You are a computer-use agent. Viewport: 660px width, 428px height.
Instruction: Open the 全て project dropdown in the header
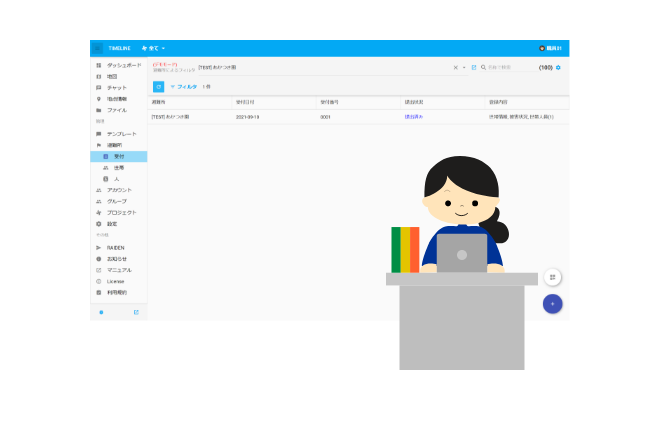[x=154, y=48]
